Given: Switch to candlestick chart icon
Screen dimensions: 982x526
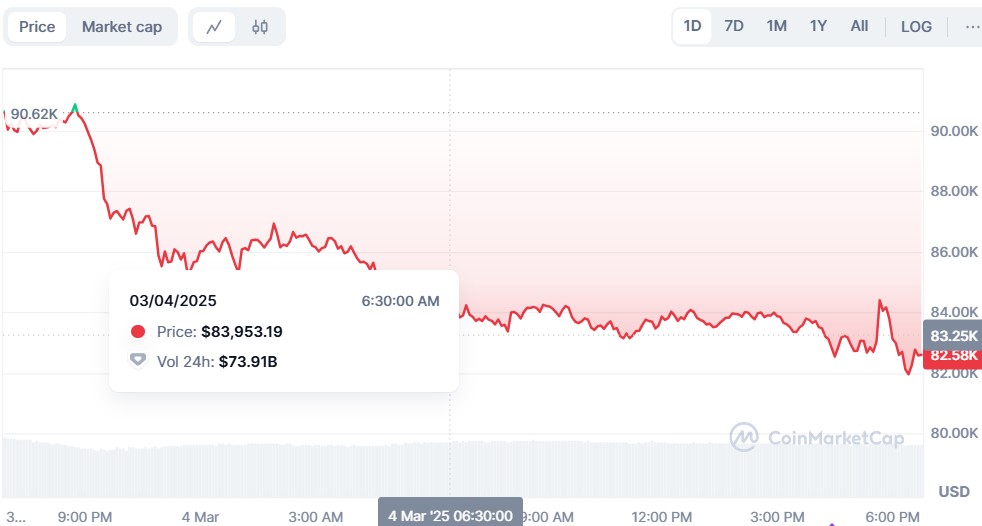Looking at the screenshot, I should click(x=260, y=27).
